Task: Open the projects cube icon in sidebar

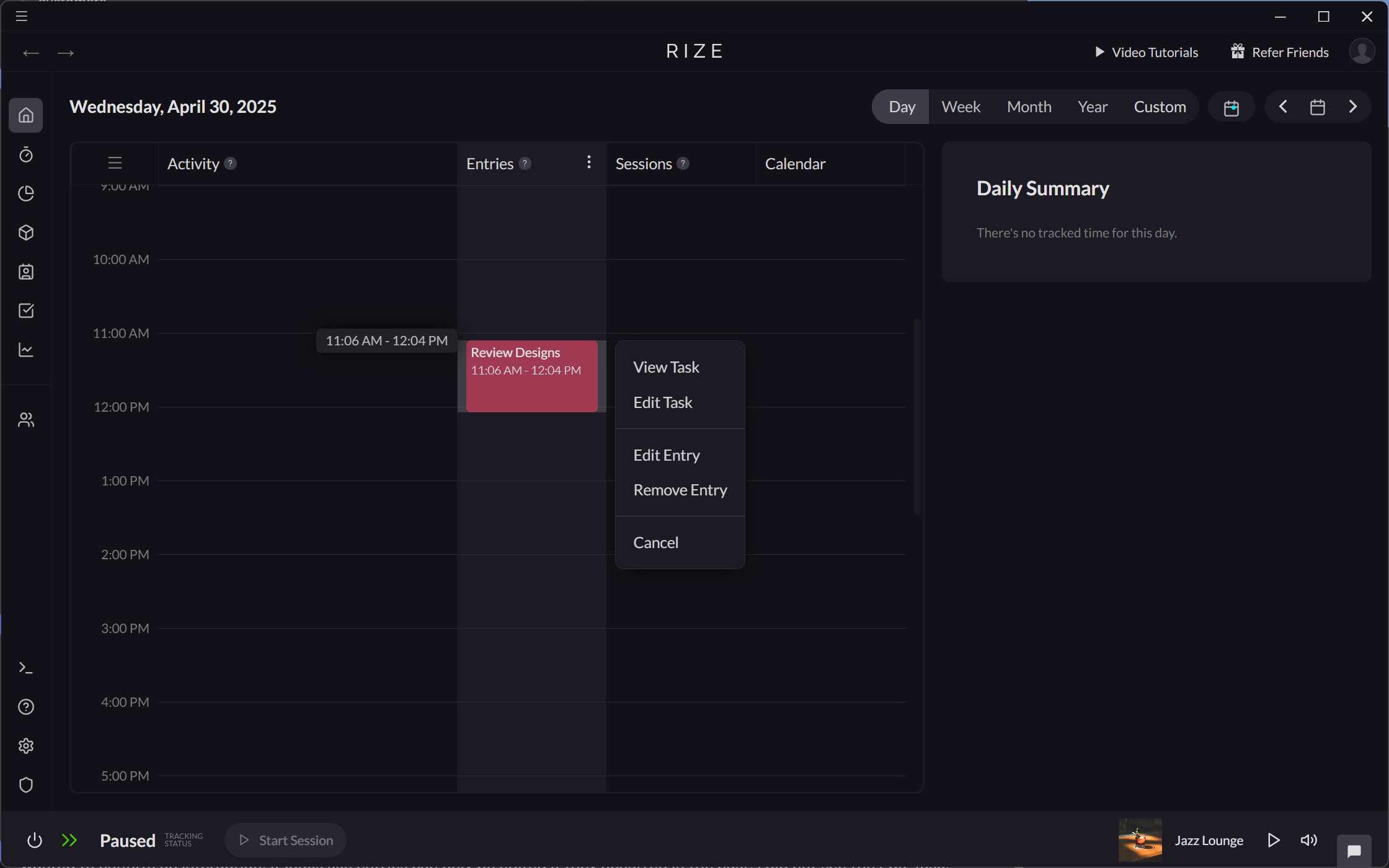Action: point(26,232)
